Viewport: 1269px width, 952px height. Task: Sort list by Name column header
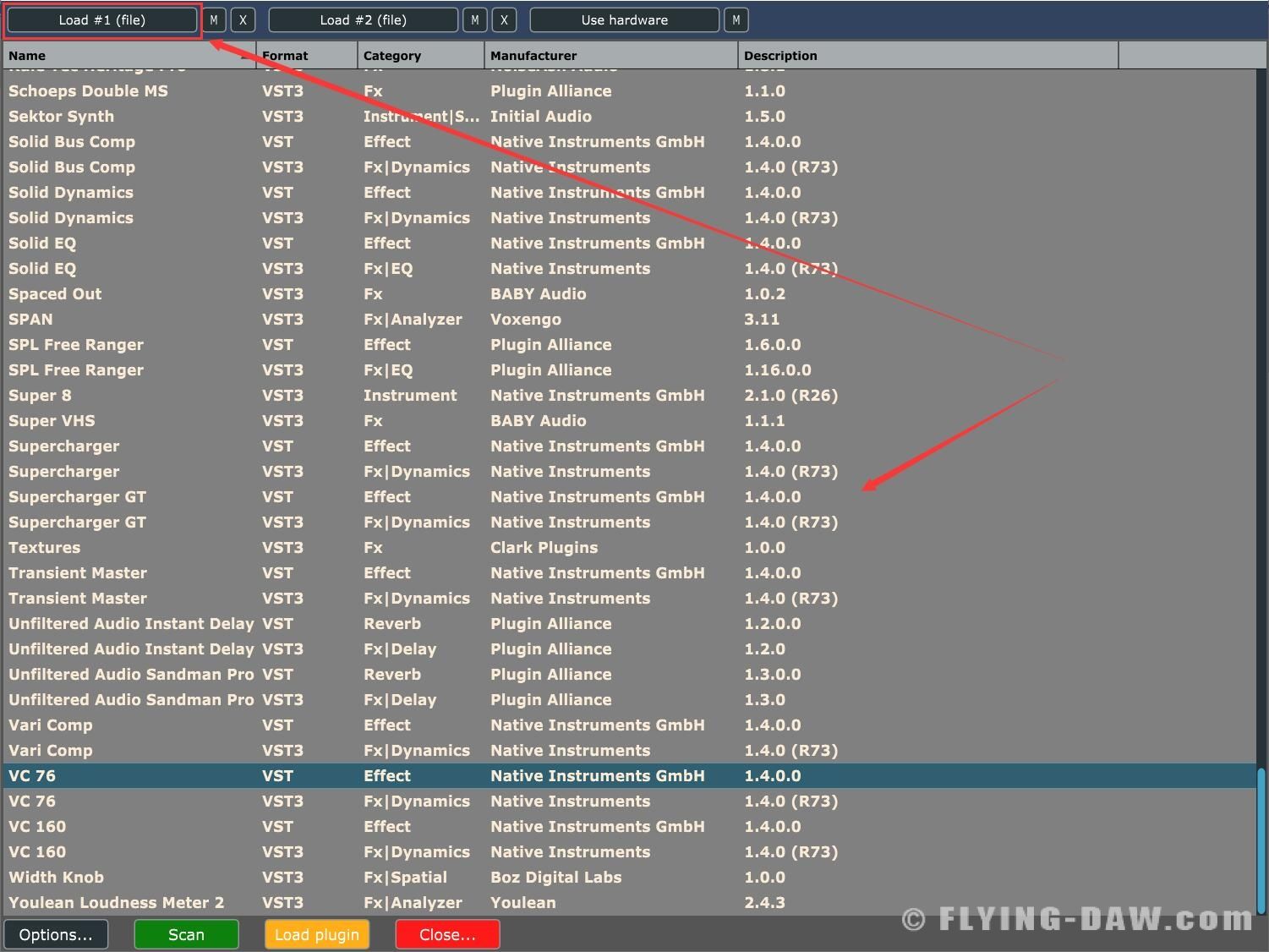(129, 56)
